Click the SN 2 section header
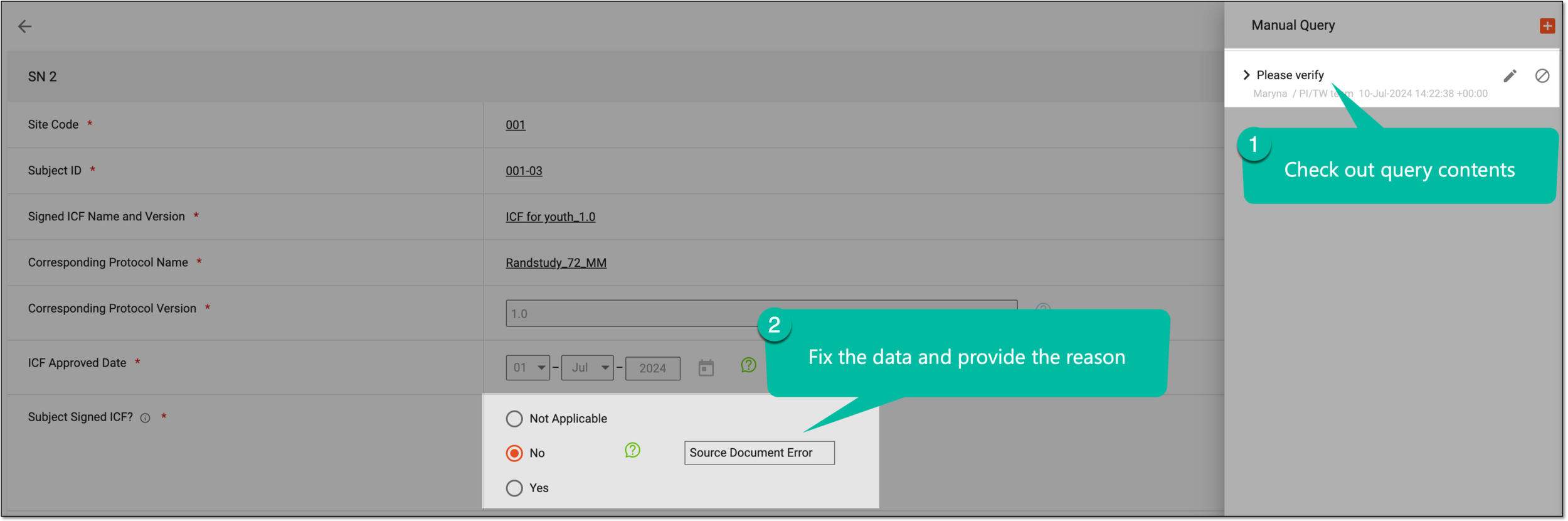Screen dimensions: 1568x521 pos(615,77)
